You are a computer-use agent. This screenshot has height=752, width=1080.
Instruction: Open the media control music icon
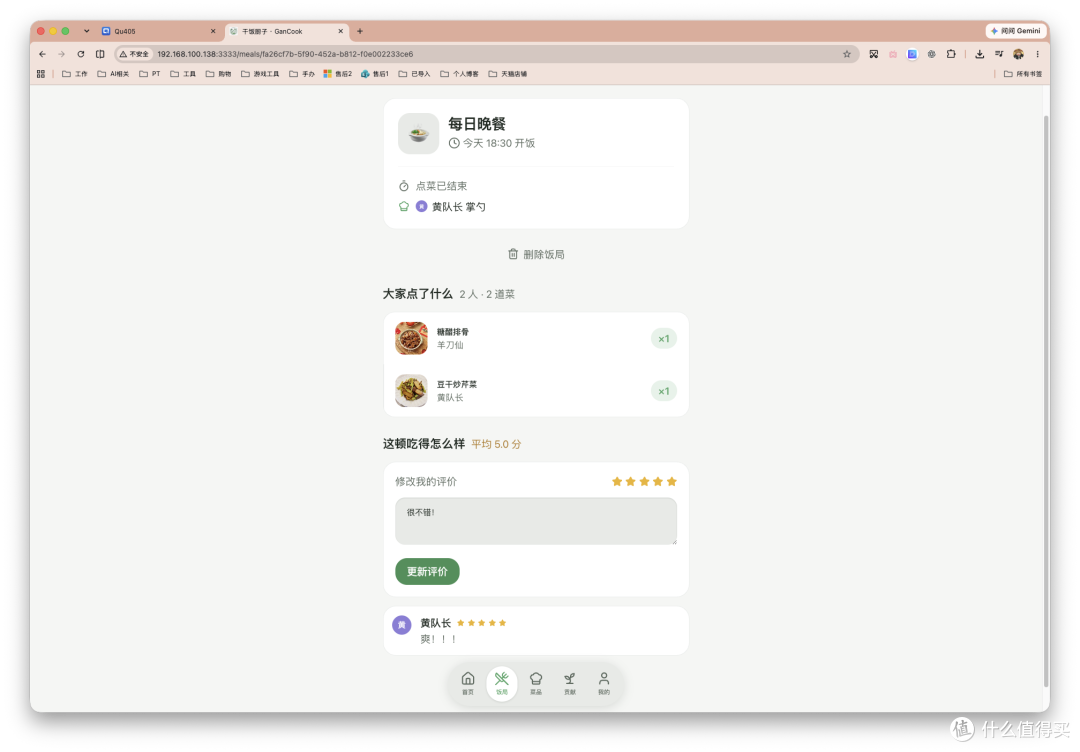(999, 54)
